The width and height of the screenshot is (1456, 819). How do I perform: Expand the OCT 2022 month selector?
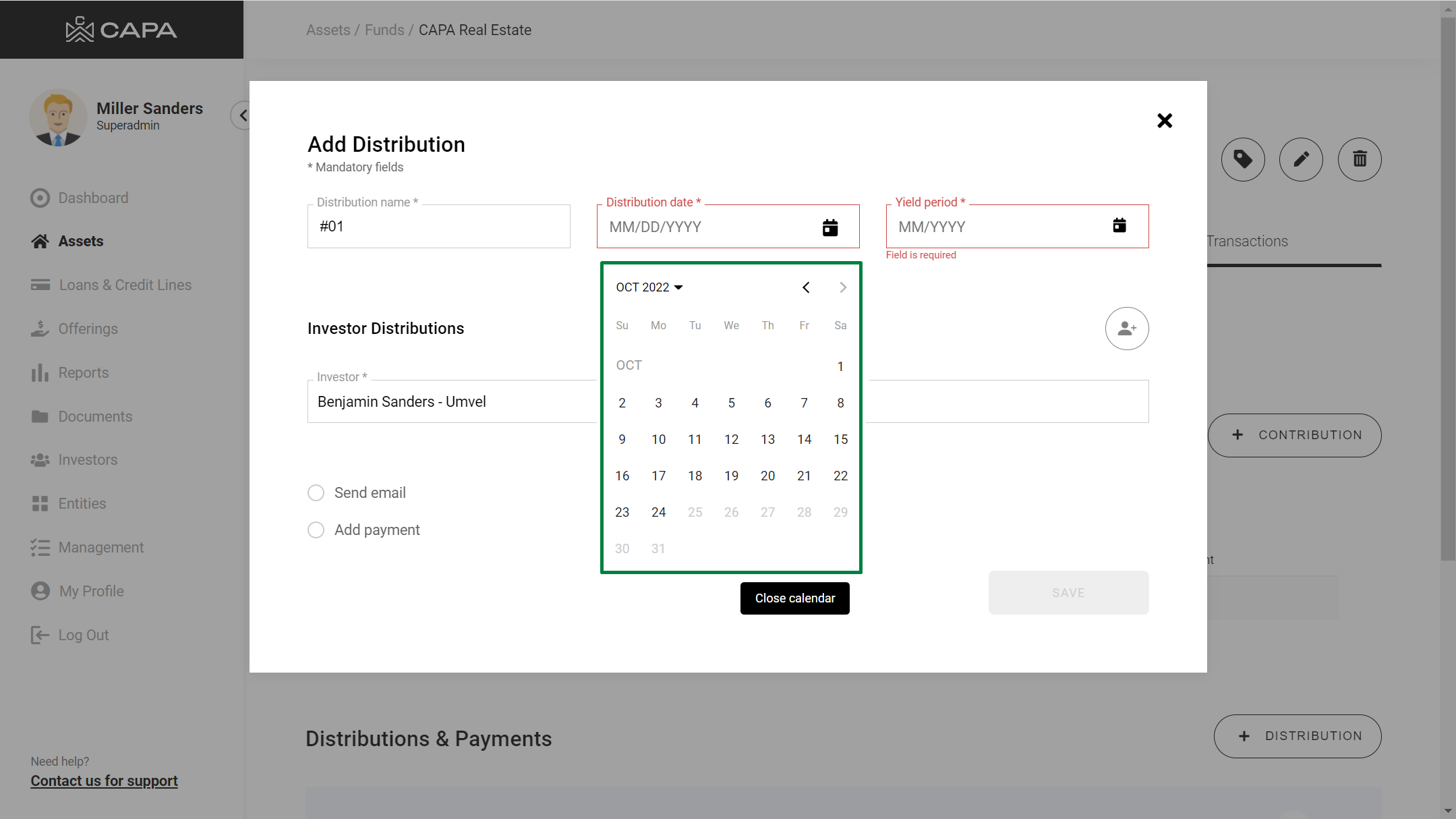tap(649, 287)
